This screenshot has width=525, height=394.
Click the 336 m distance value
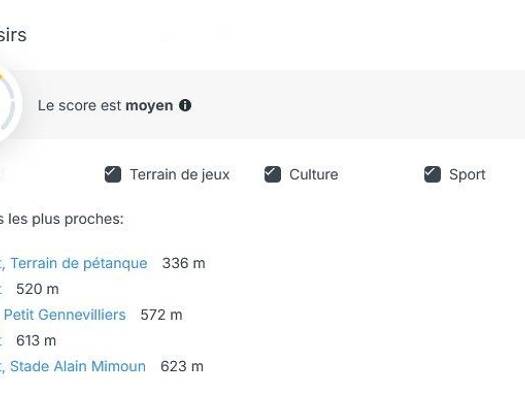click(x=183, y=263)
